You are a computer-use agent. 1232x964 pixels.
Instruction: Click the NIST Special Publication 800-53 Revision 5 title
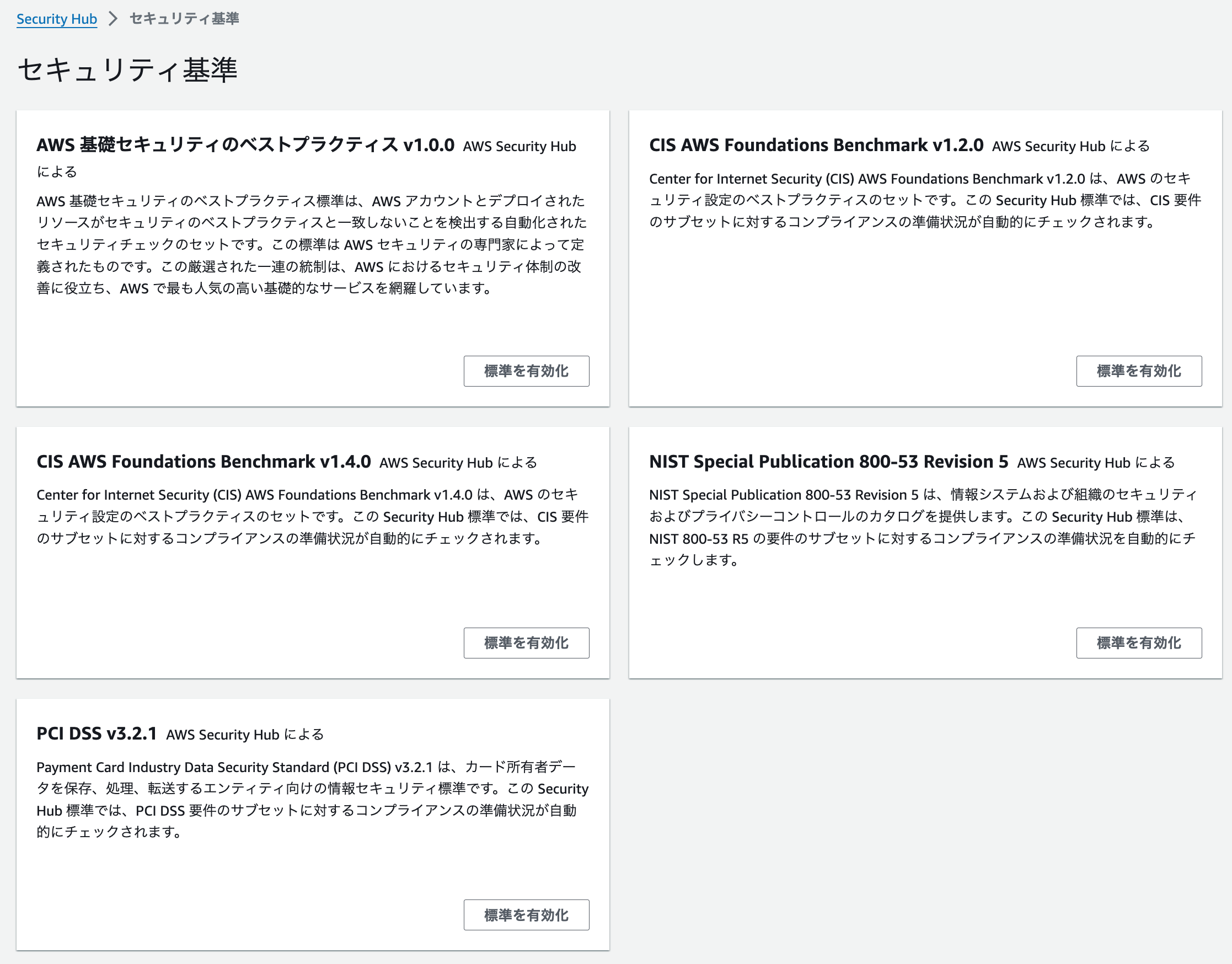coord(828,462)
